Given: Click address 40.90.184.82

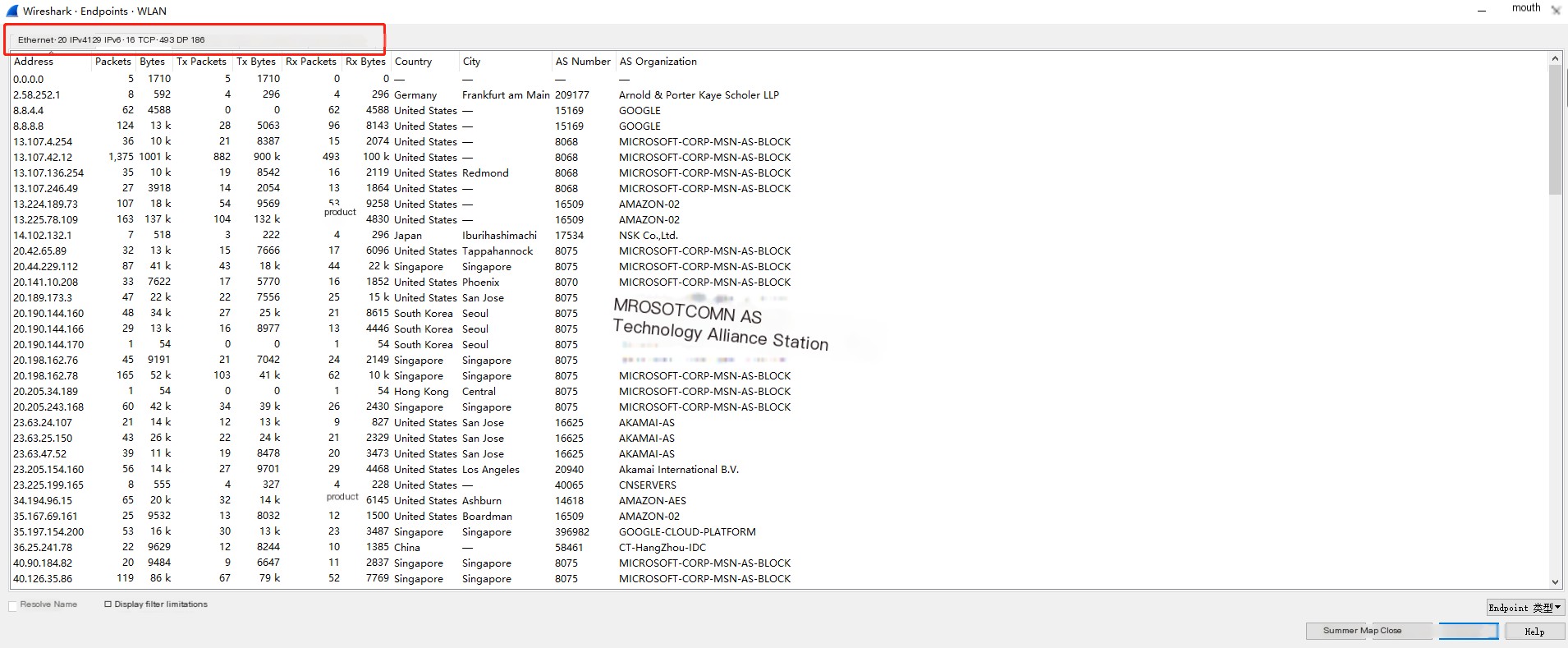Looking at the screenshot, I should pyautogui.click(x=43, y=563).
